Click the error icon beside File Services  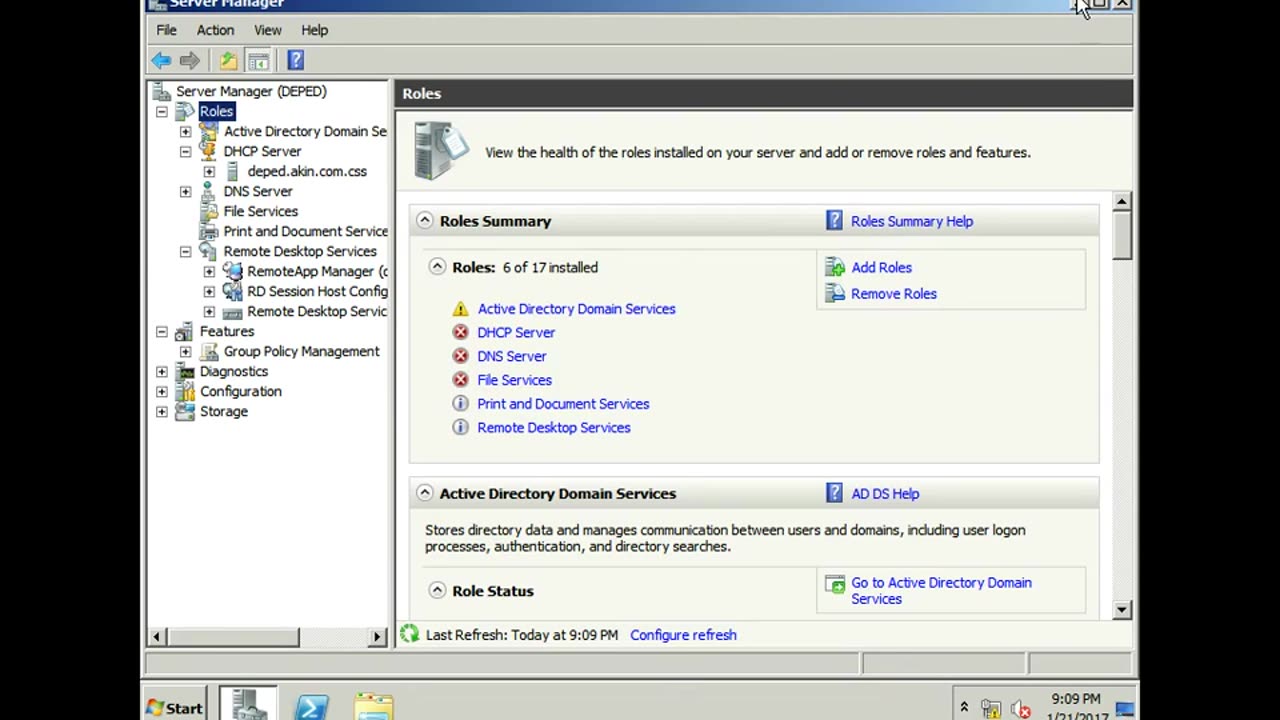click(x=460, y=380)
